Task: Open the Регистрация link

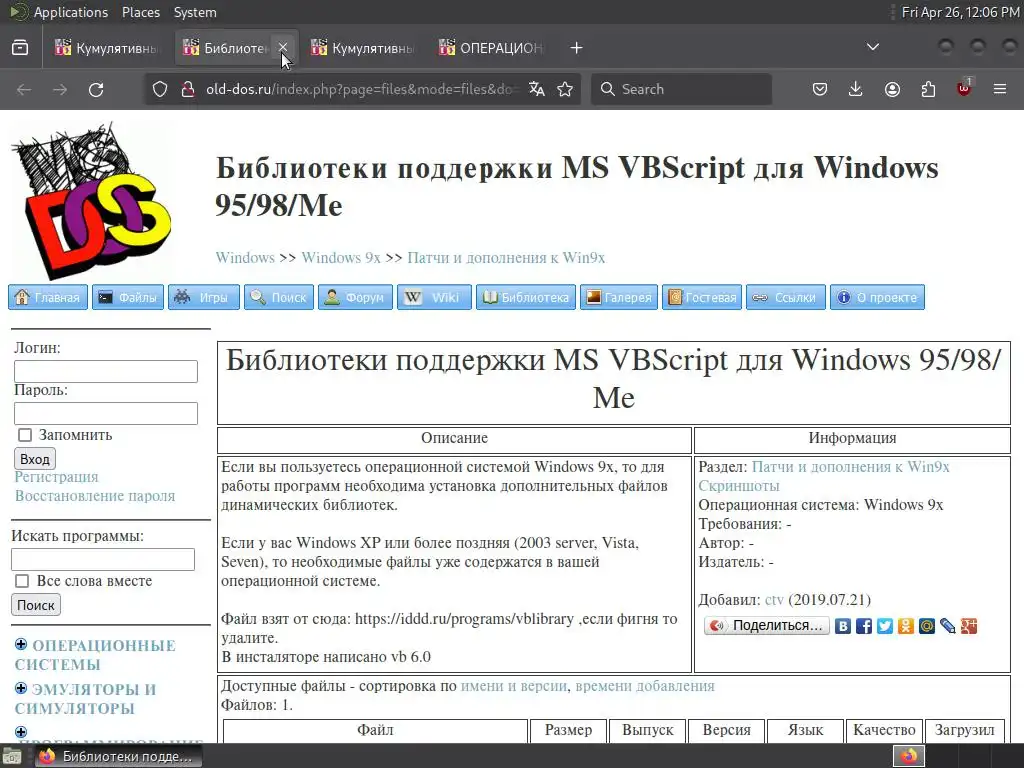Action: pyautogui.click(x=56, y=477)
